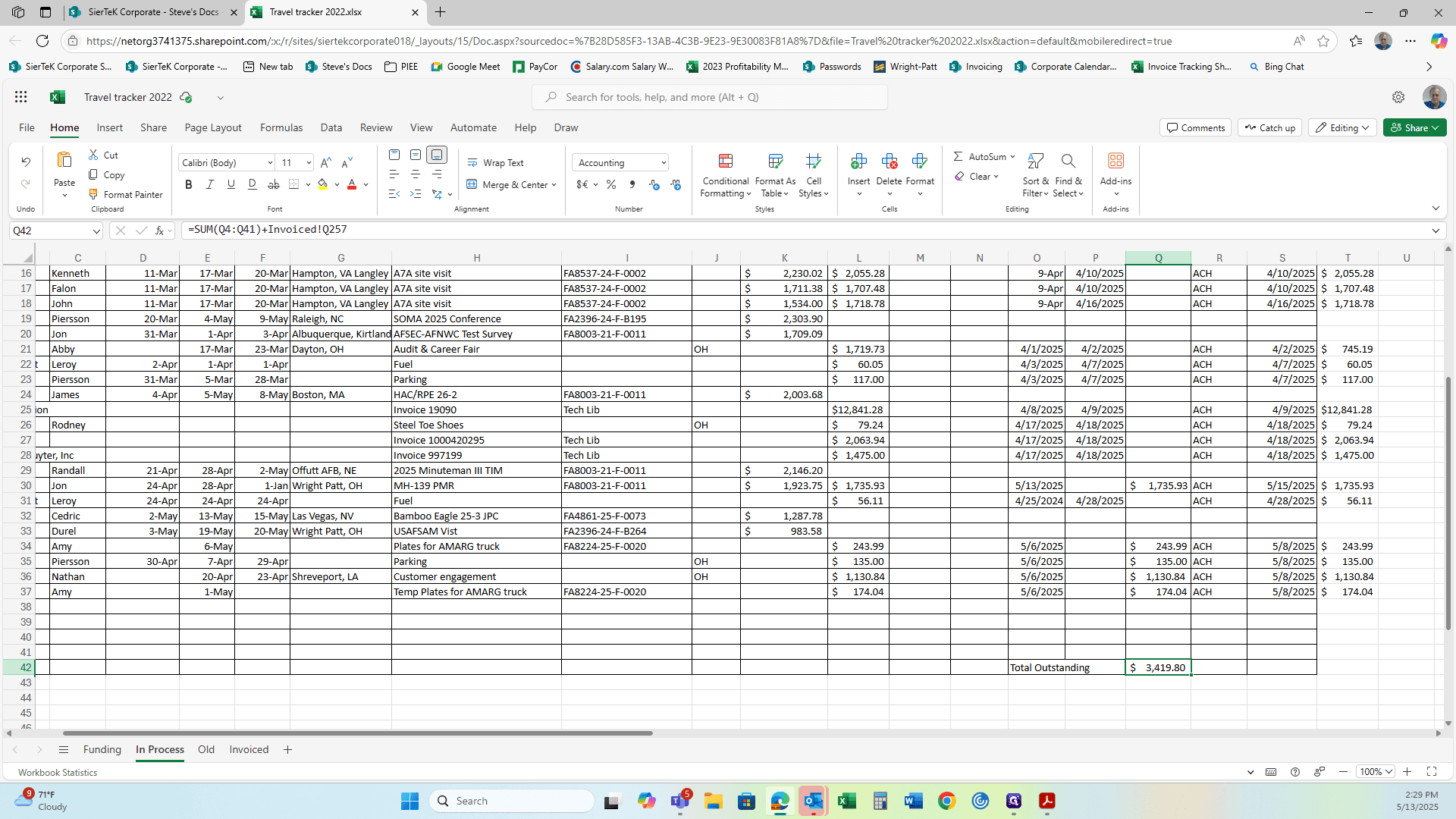
Task: Insert cells using the Insert button
Action: tap(858, 175)
